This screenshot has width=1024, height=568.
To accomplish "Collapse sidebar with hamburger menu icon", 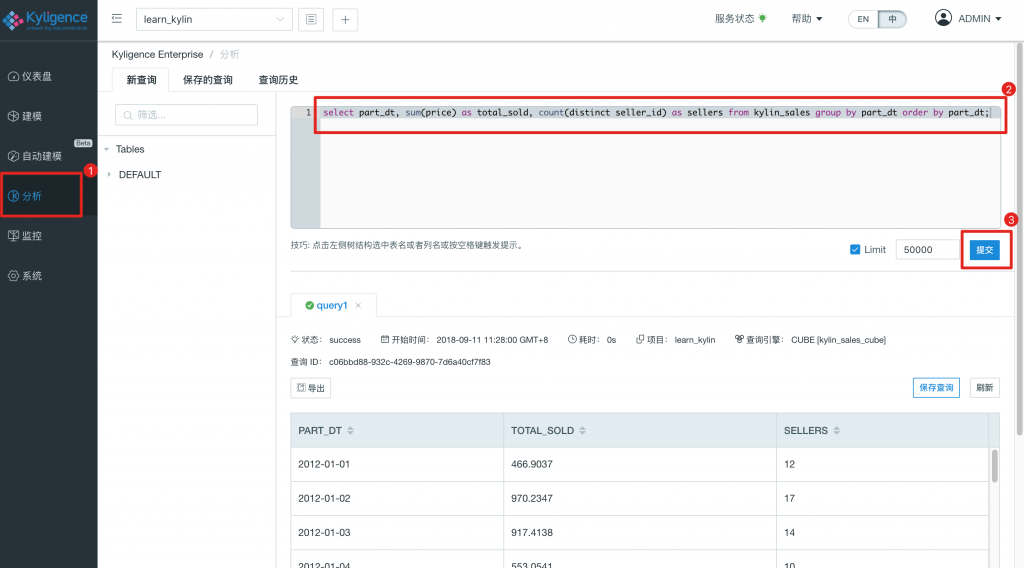I will (x=117, y=18).
